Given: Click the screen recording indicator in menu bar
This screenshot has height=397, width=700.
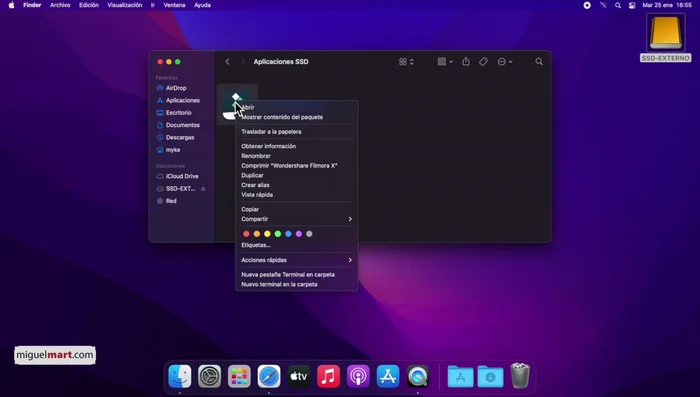Looking at the screenshot, I should [587, 5].
